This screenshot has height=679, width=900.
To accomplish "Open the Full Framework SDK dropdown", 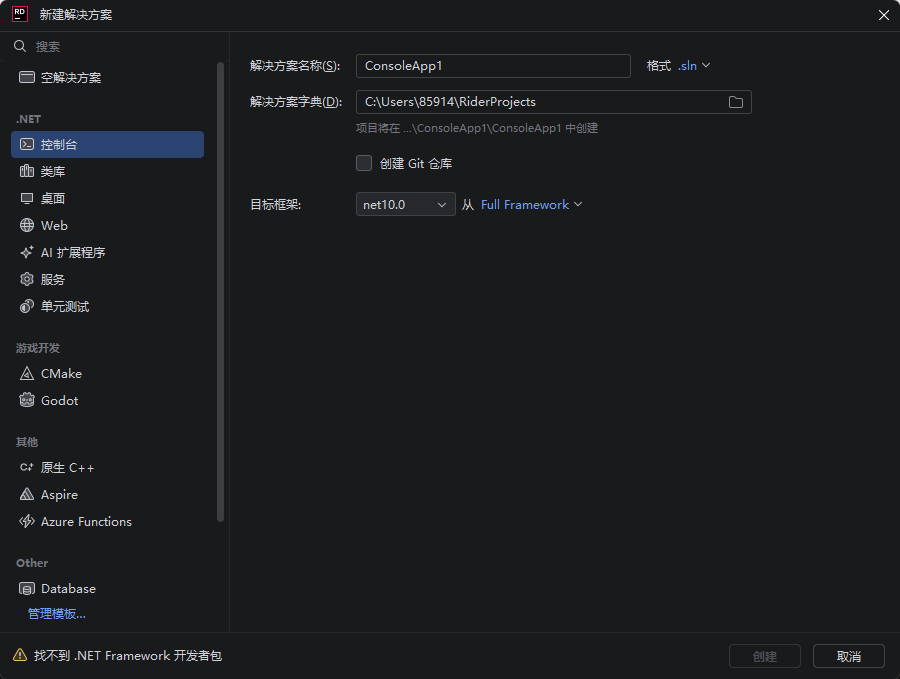I will [532, 204].
